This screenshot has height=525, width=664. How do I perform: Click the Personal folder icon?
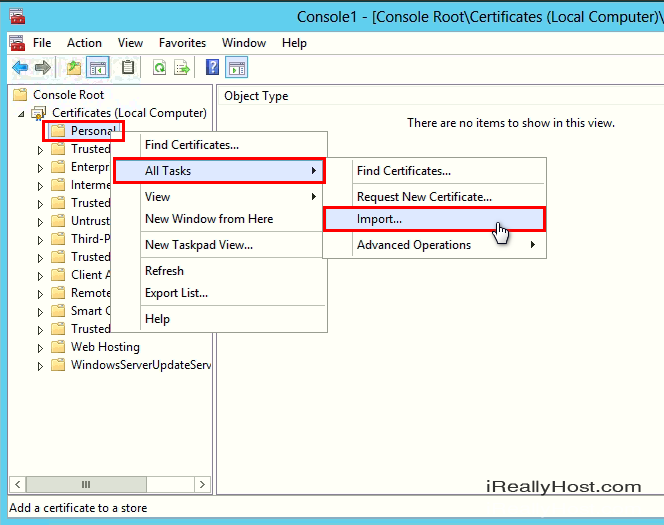pos(58,131)
